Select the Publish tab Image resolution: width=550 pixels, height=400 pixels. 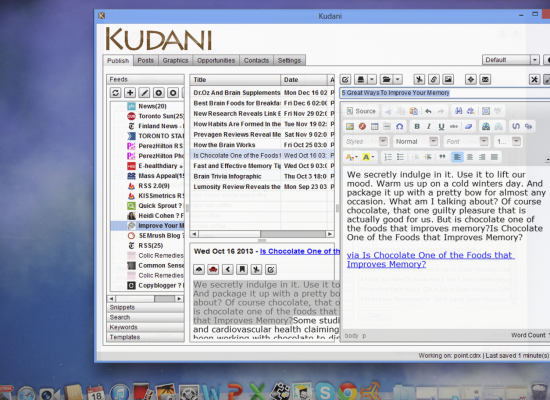118,60
